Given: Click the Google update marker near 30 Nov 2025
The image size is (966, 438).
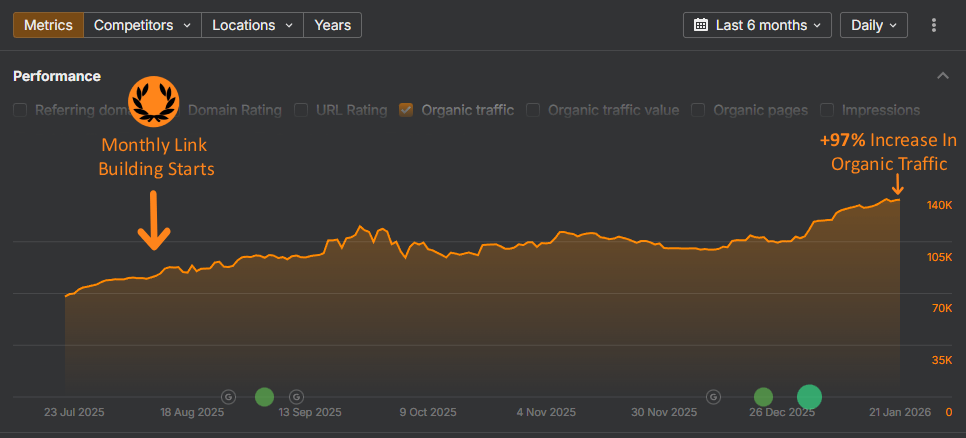Looking at the screenshot, I should [713, 397].
